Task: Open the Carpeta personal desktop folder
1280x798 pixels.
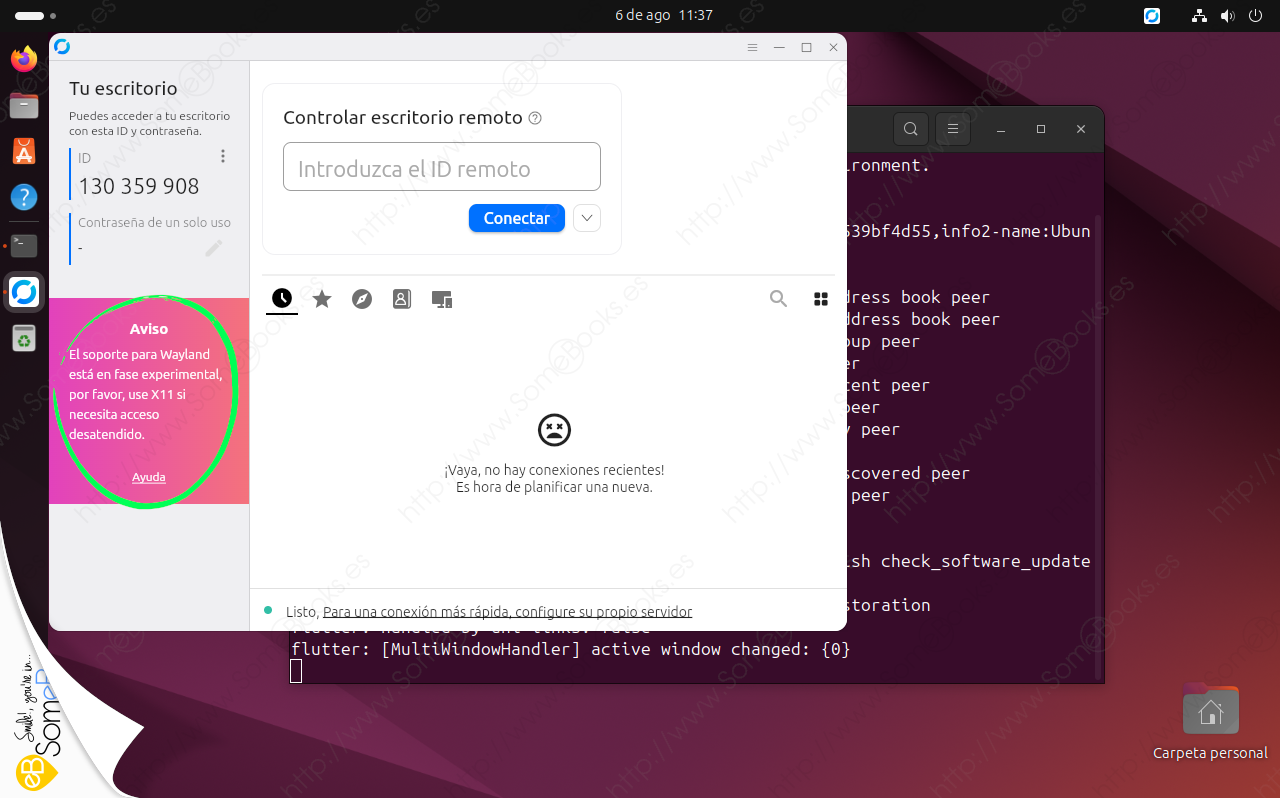Action: pyautogui.click(x=1210, y=722)
